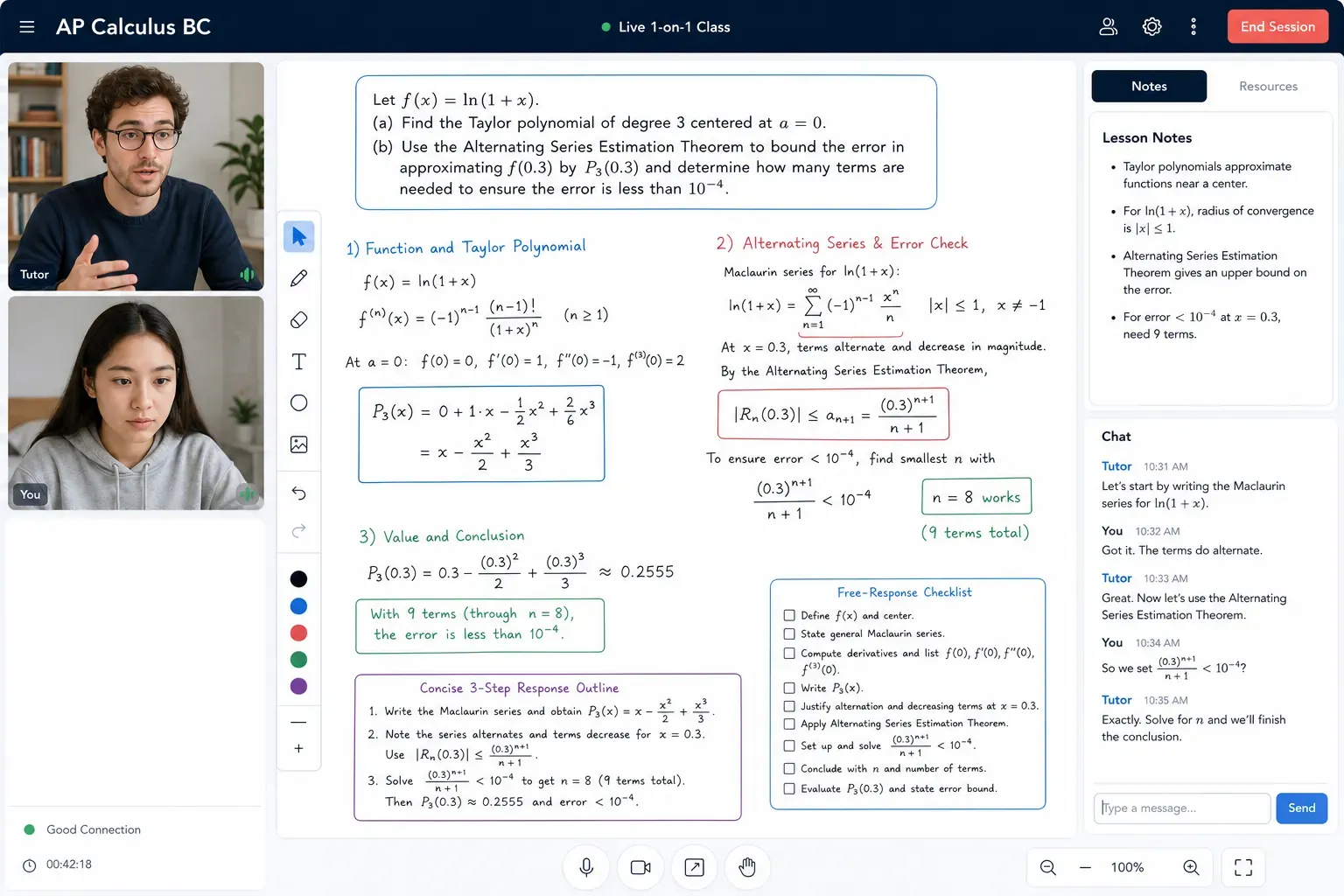Switch to the Resources tab
Screen dimensions: 1344x896
tap(1268, 86)
